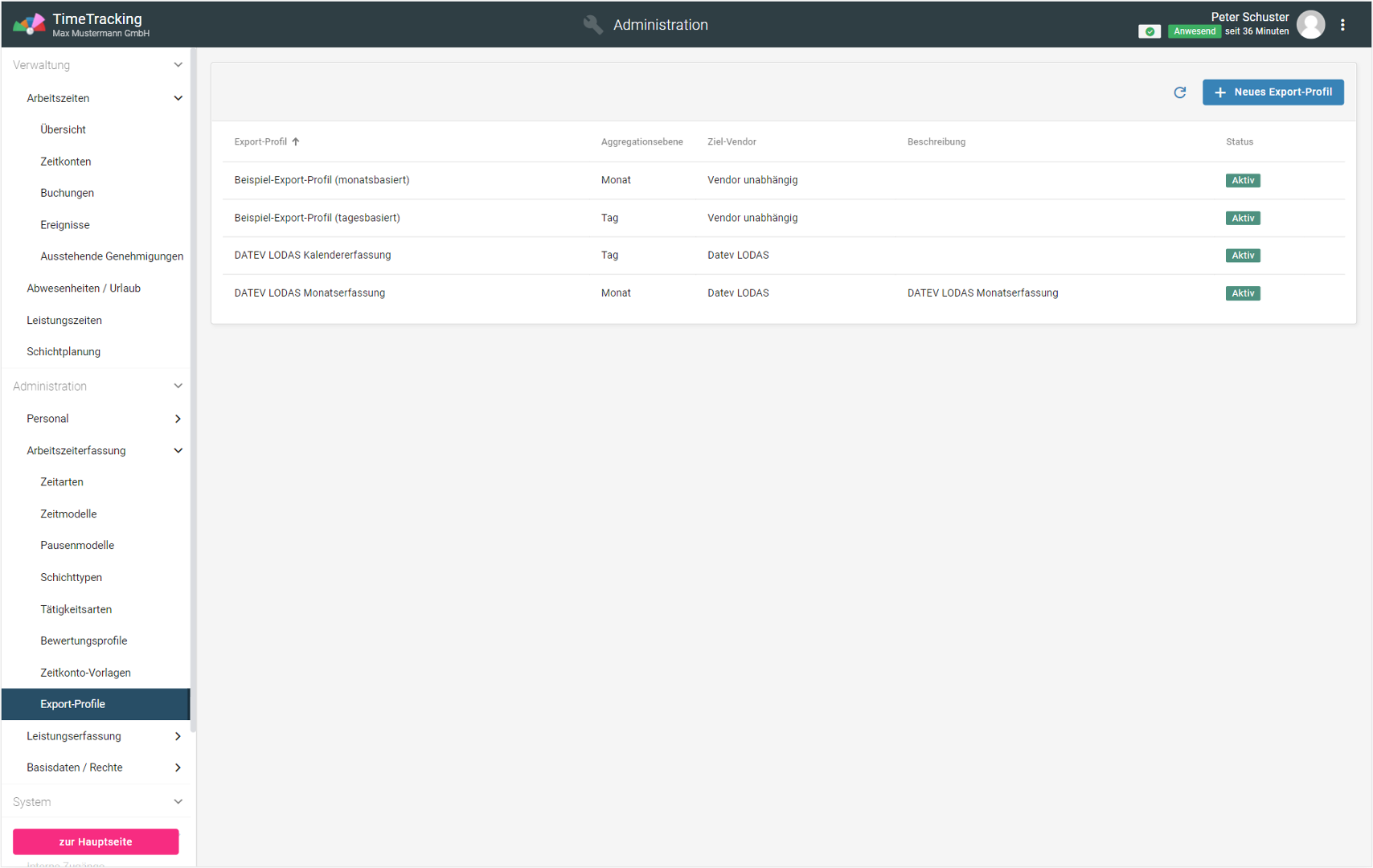Open DATEV LODAS Kalendererfassung profile row
1373x868 pixels.
point(313,256)
